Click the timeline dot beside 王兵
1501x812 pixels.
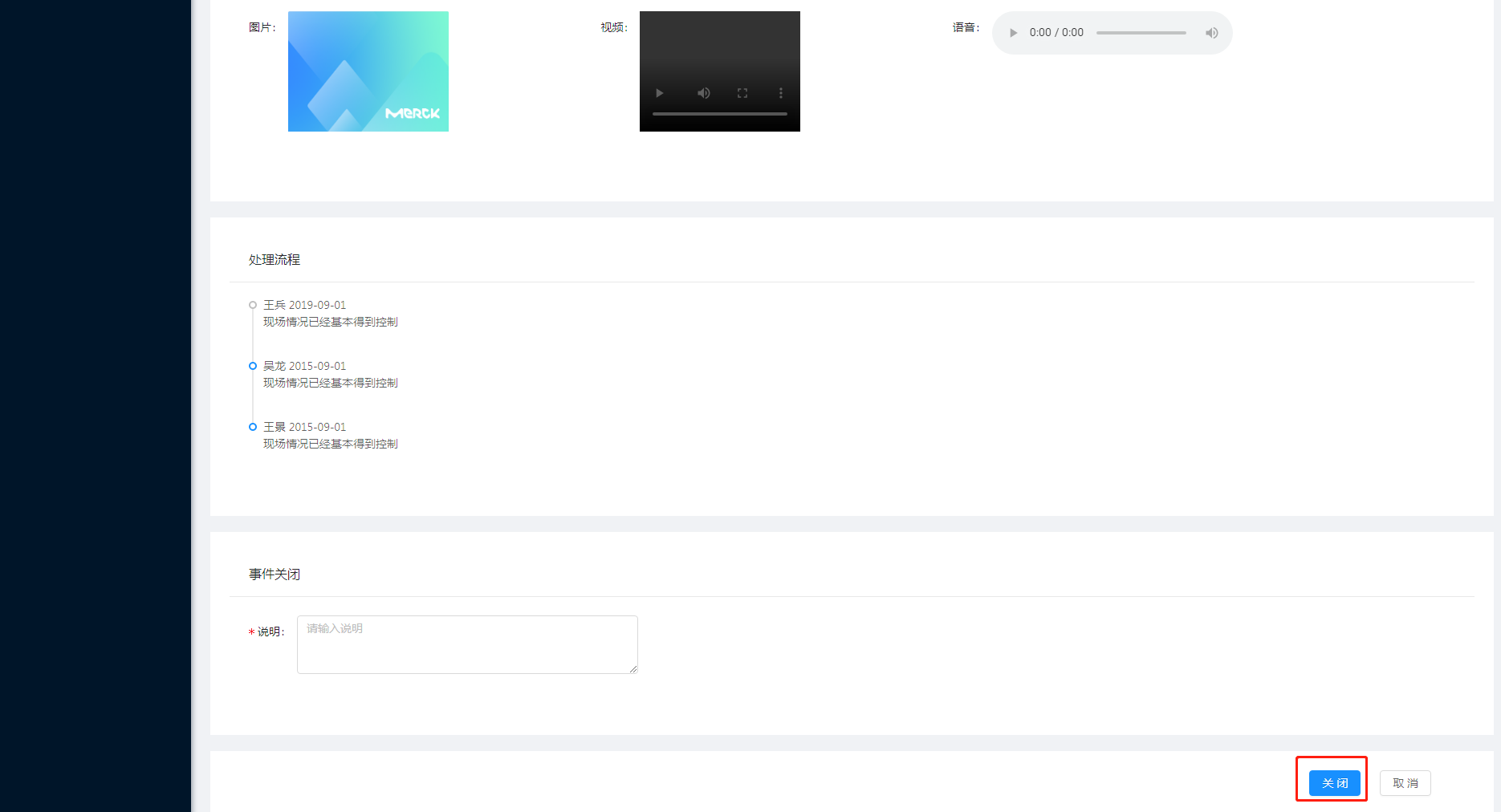[253, 305]
